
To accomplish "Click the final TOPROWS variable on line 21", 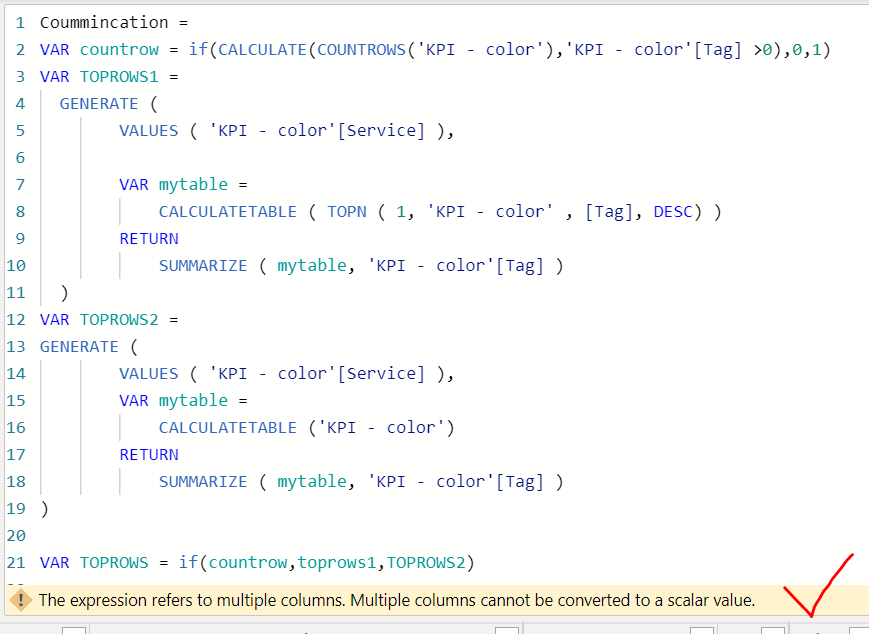I will tap(114, 563).
